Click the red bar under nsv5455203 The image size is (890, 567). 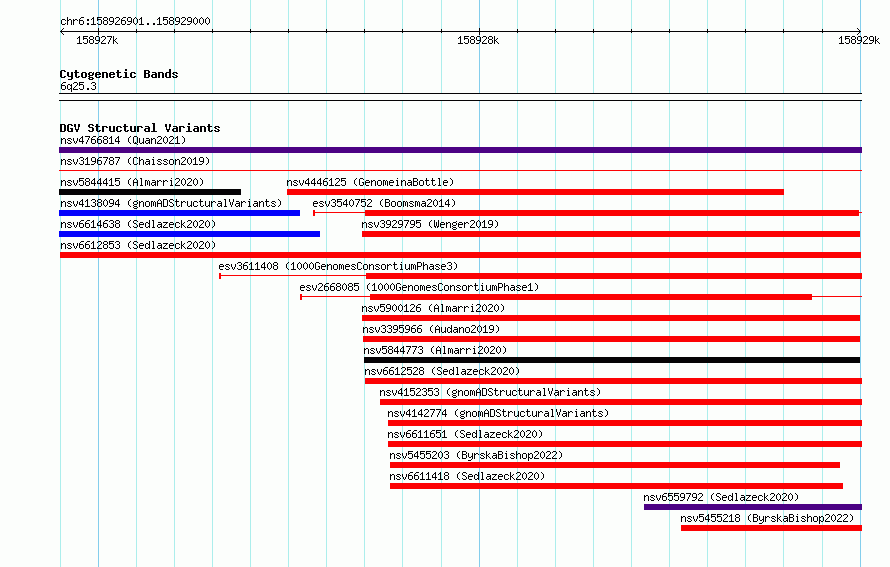pyautogui.click(x=615, y=465)
